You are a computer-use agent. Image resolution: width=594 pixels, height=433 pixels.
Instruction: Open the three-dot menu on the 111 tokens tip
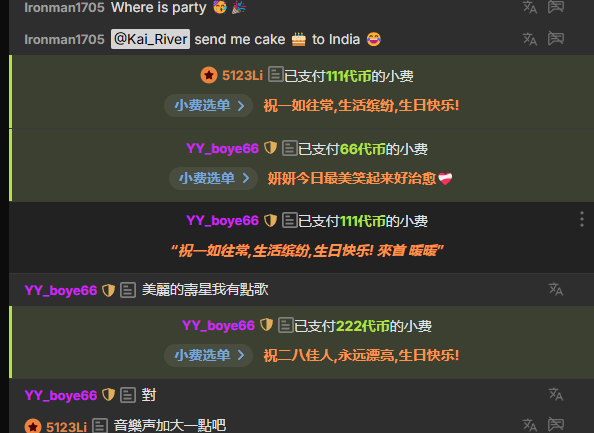click(x=582, y=219)
